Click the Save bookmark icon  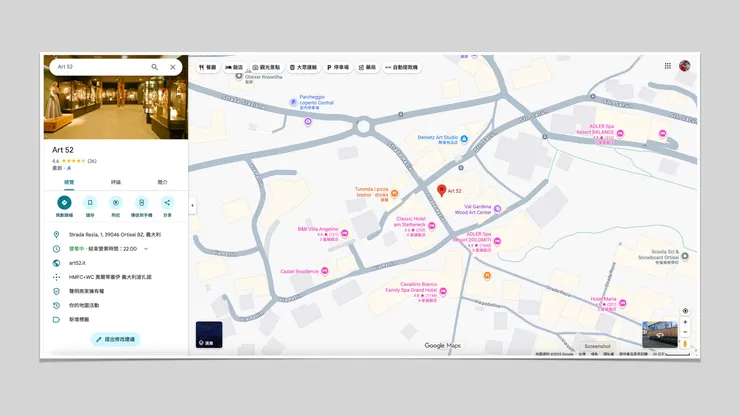pos(90,203)
